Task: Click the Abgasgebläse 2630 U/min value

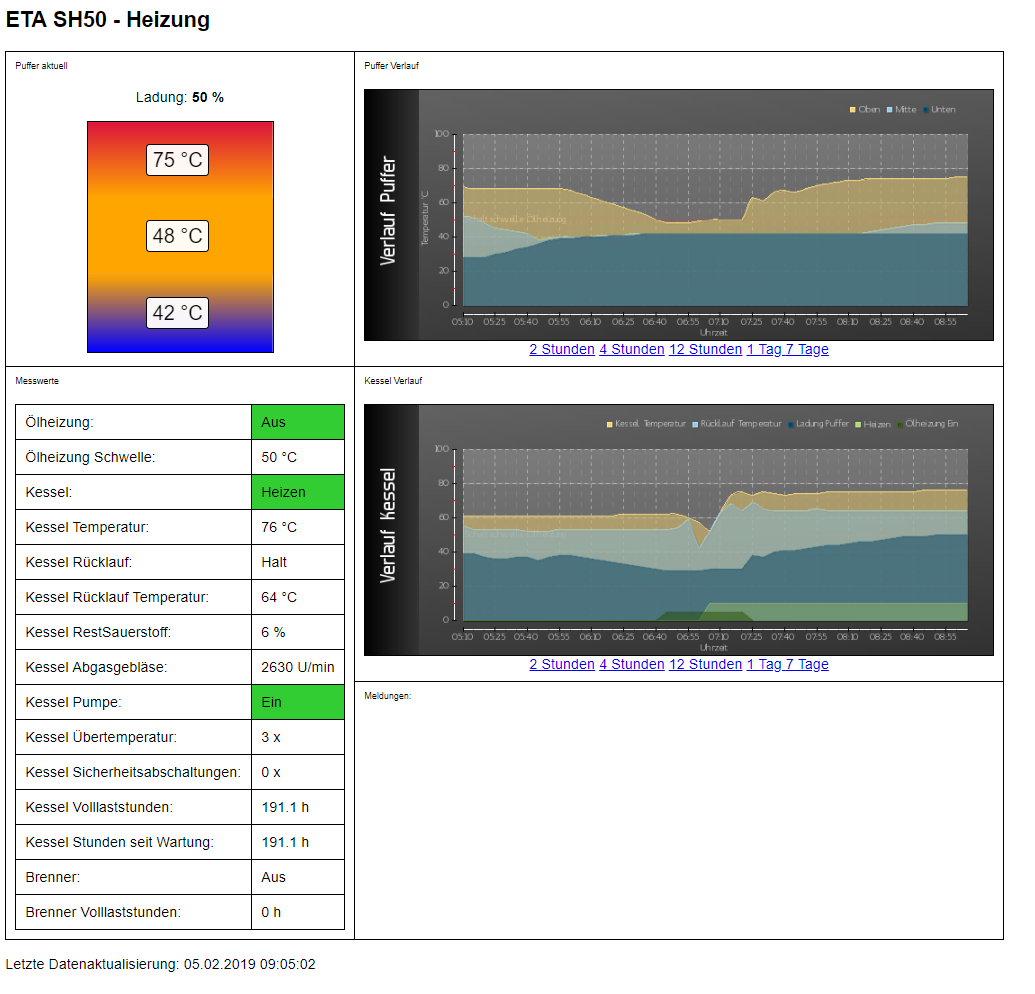Action: (x=298, y=667)
